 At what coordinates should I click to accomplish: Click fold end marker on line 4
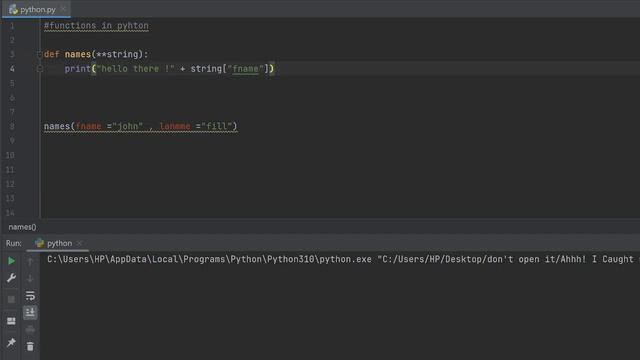pyautogui.click(x=40, y=69)
